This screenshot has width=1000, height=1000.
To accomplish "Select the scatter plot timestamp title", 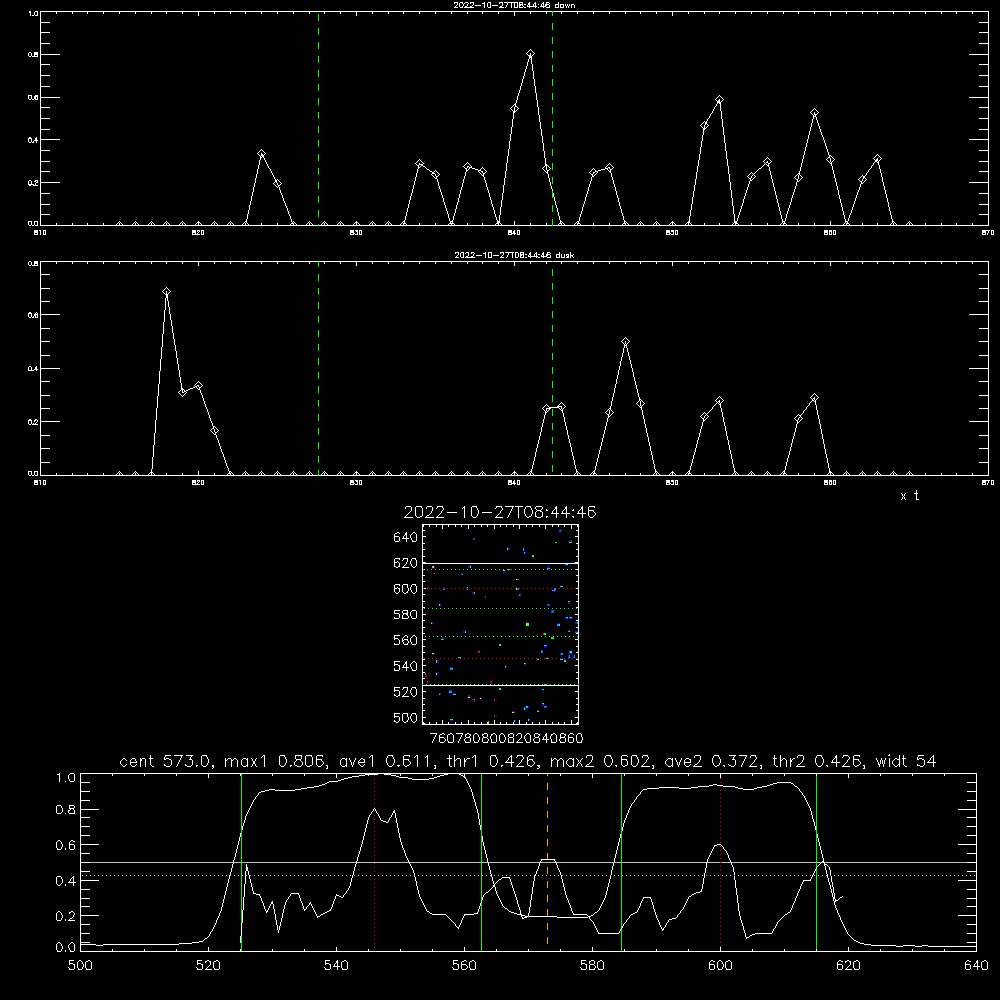I will 500,512.
